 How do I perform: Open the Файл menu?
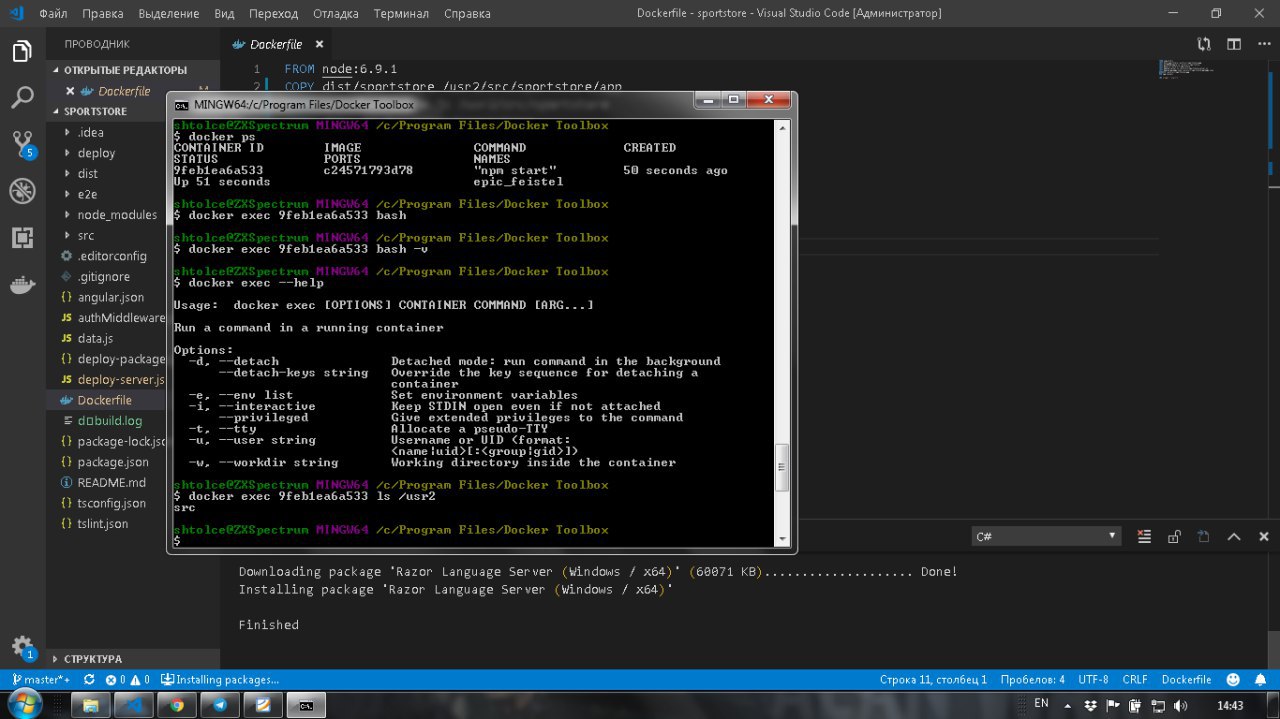pos(53,14)
